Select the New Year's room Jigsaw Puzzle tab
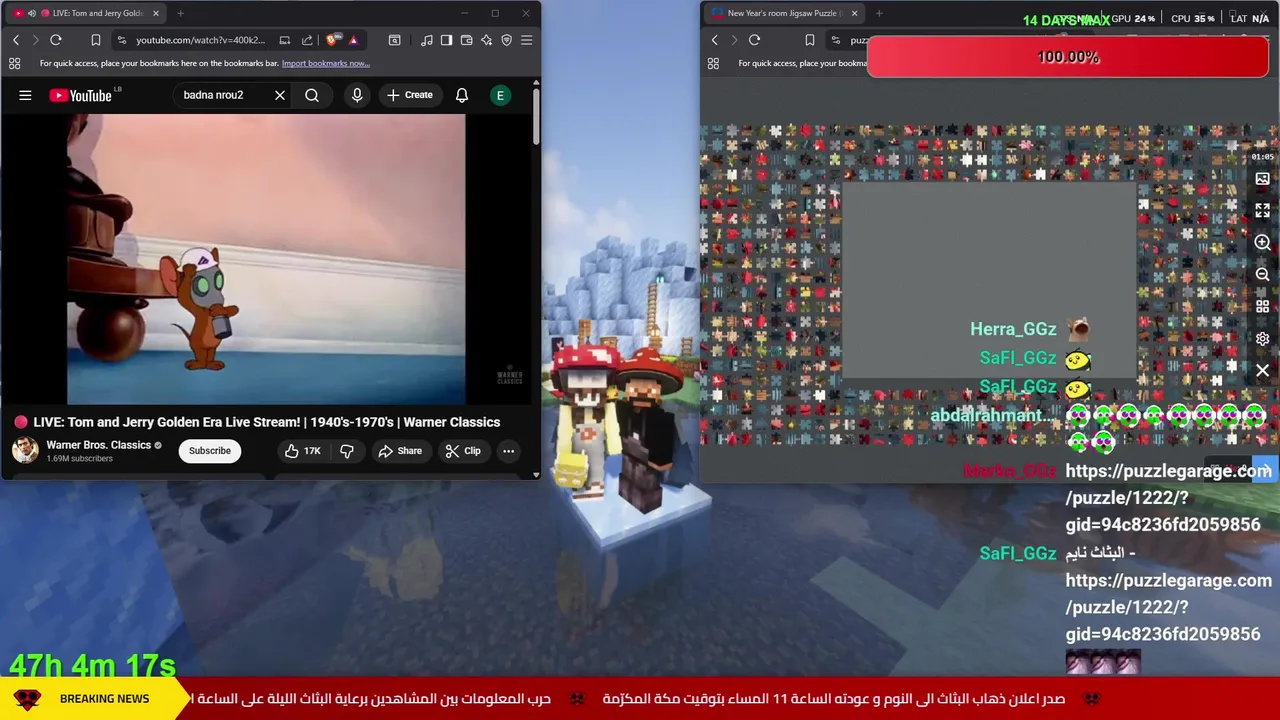The image size is (1280, 720). tap(785, 13)
